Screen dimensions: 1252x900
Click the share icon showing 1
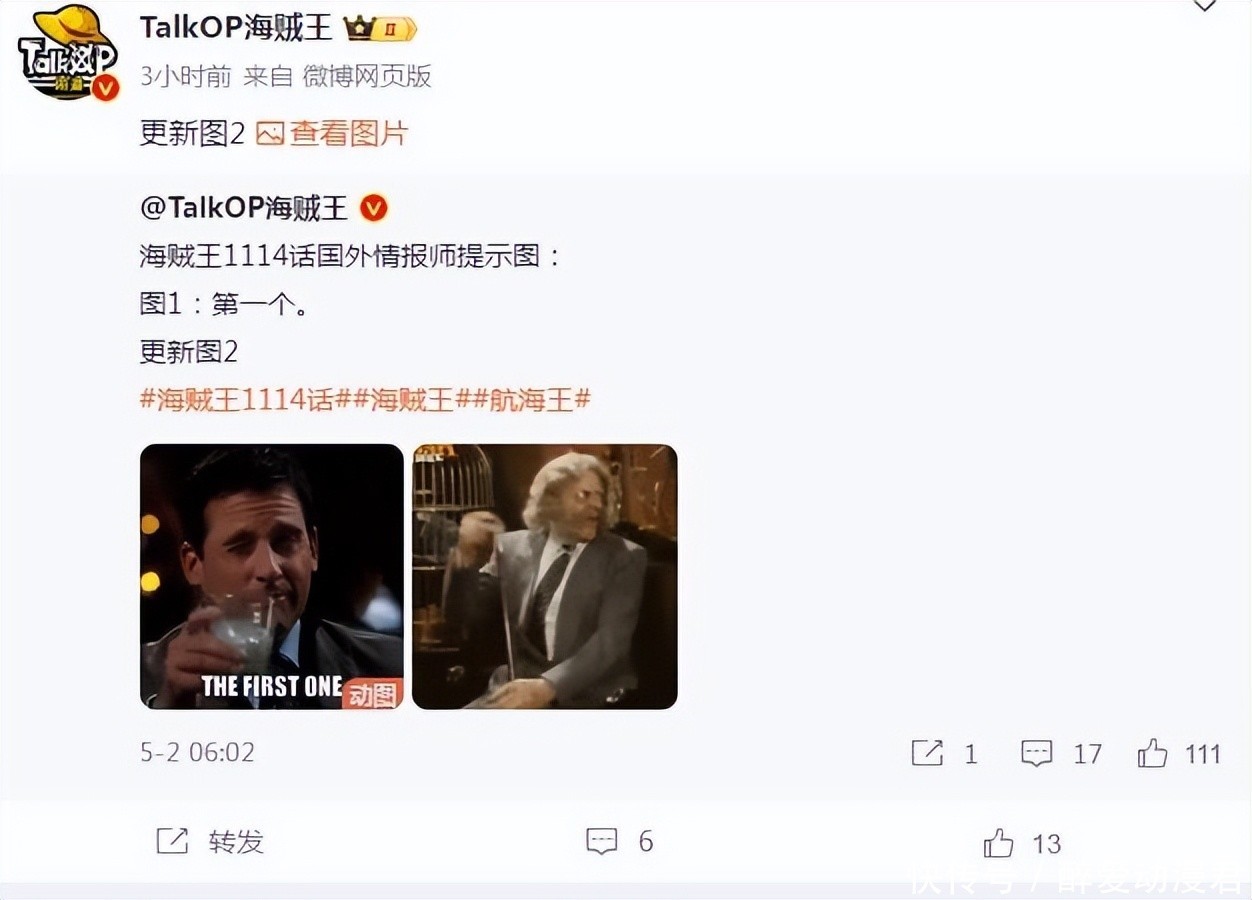[927, 753]
